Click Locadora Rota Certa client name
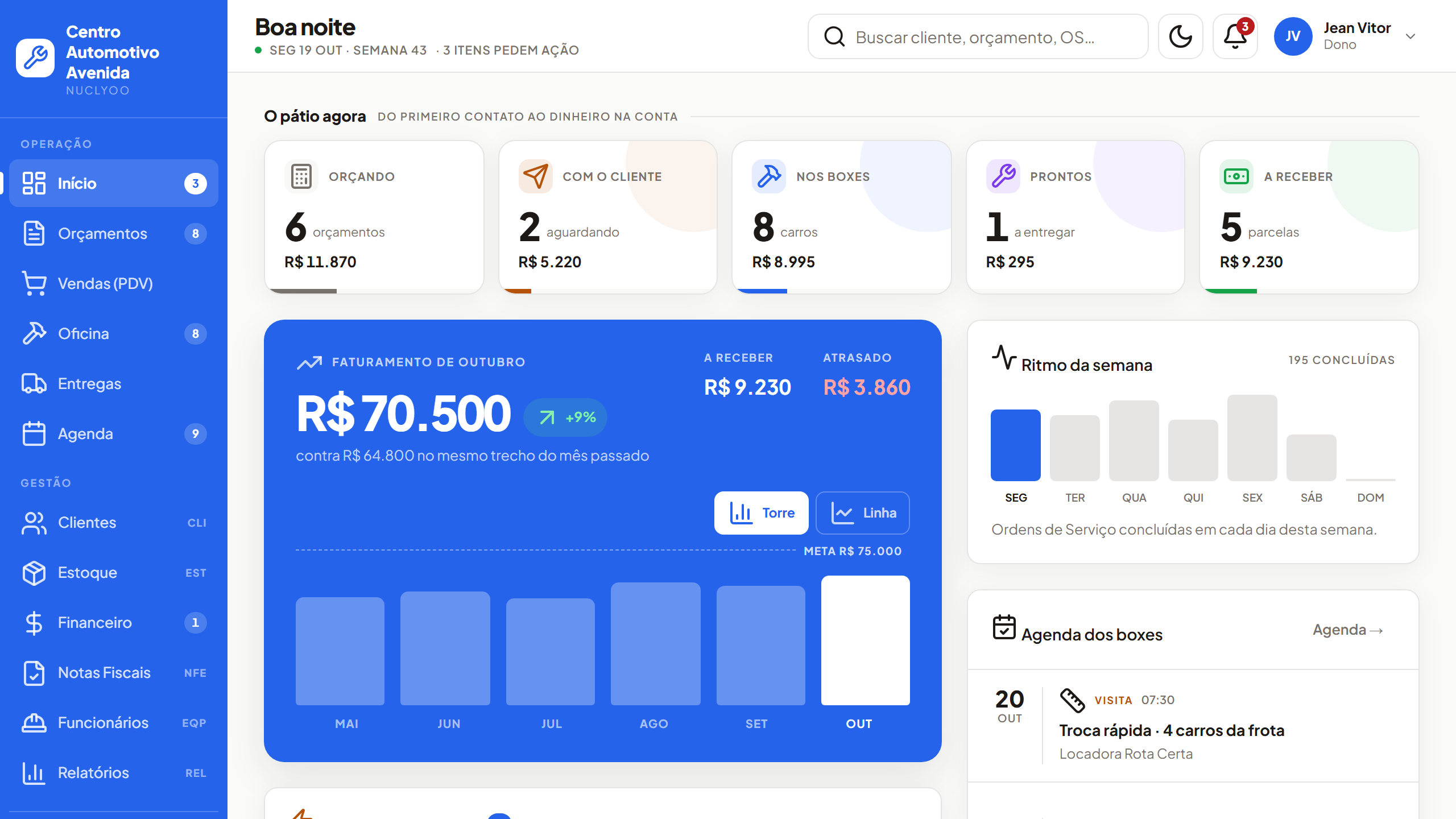This screenshot has height=819, width=1456. coord(1126,754)
